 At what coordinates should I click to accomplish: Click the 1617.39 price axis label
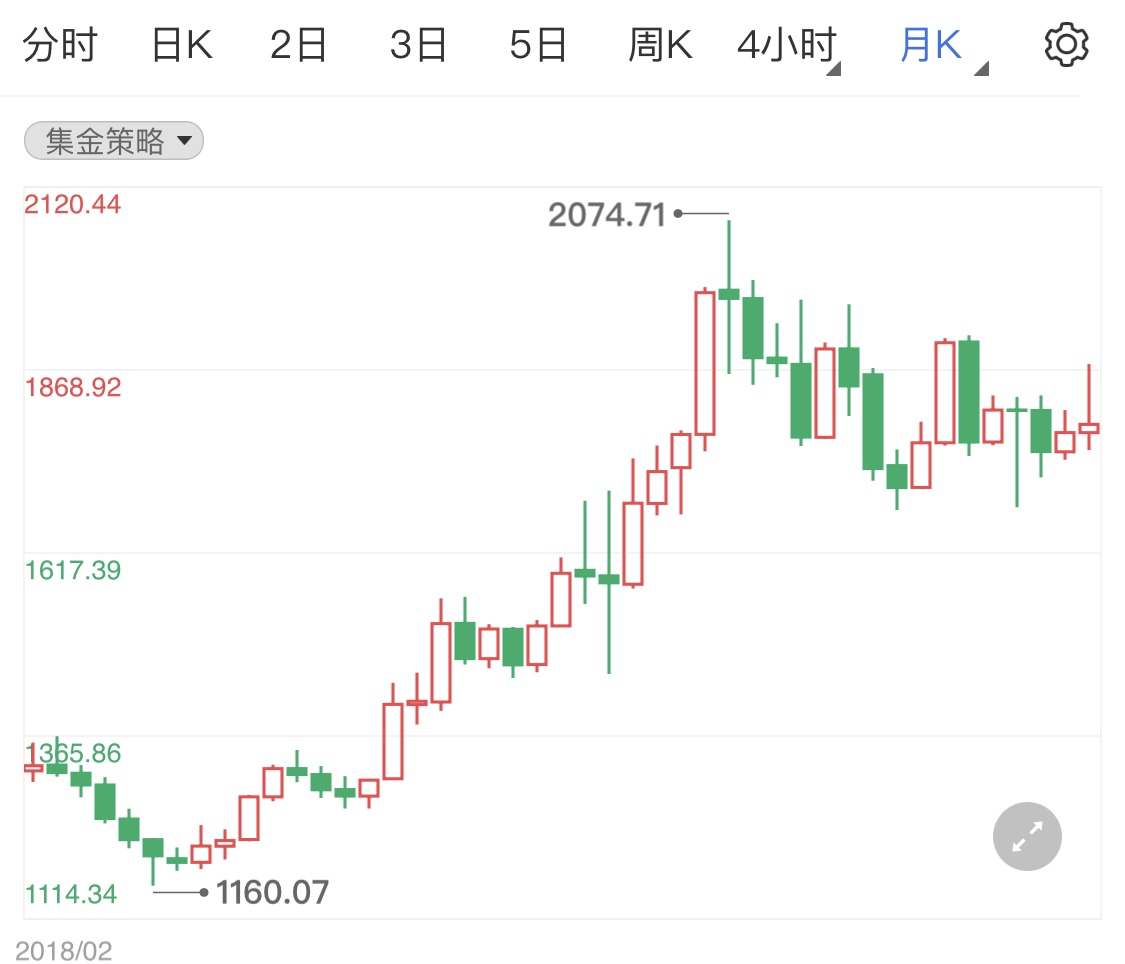[x=73, y=570]
